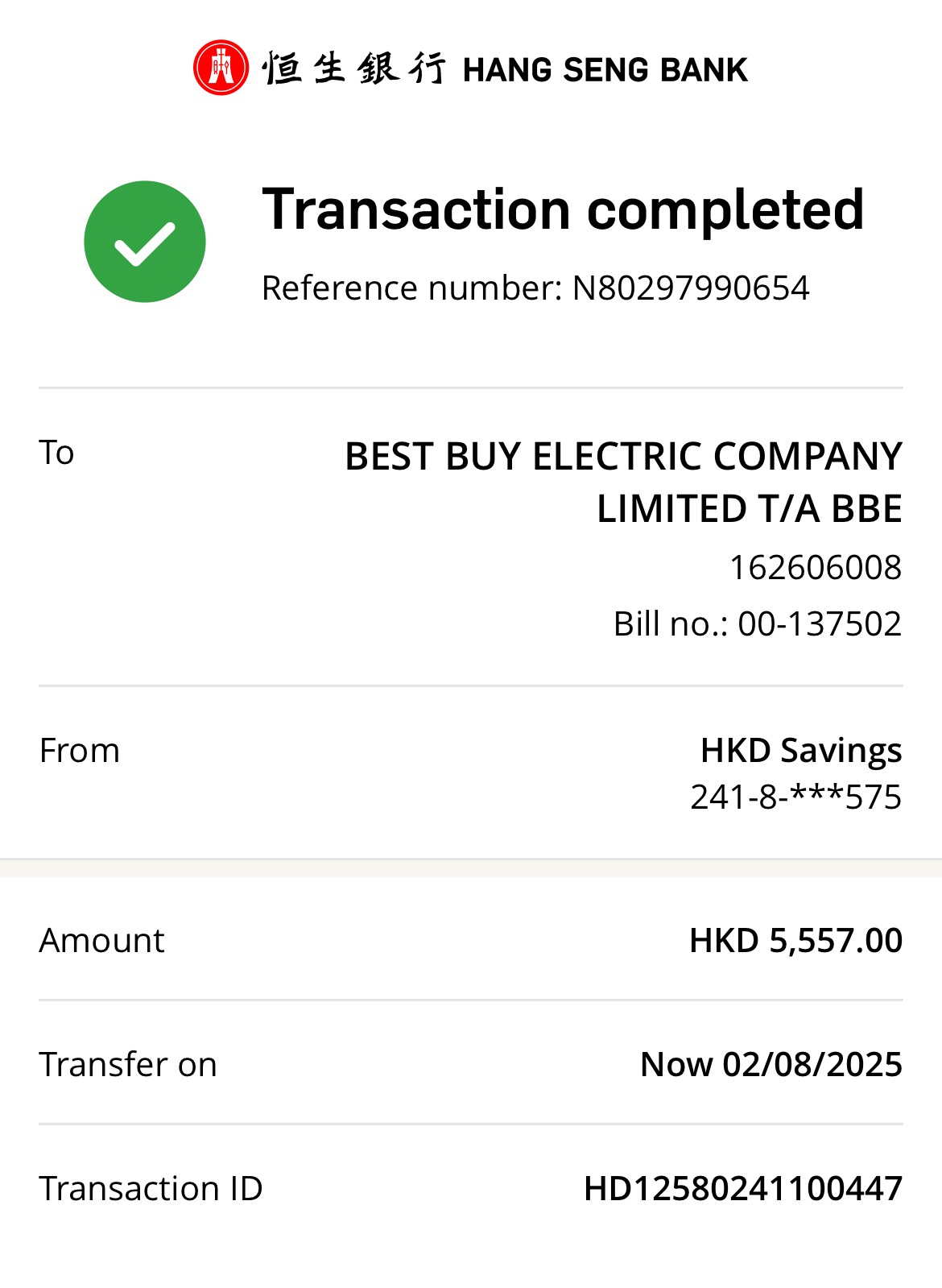Select the amount HKD 5,557.00
Viewport: 942px width, 1288px height.
[x=795, y=941]
